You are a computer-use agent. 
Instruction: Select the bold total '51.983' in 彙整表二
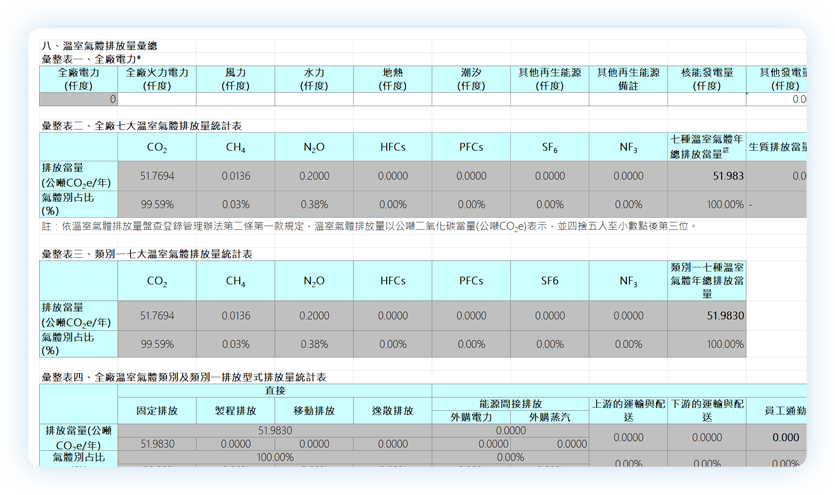point(707,176)
